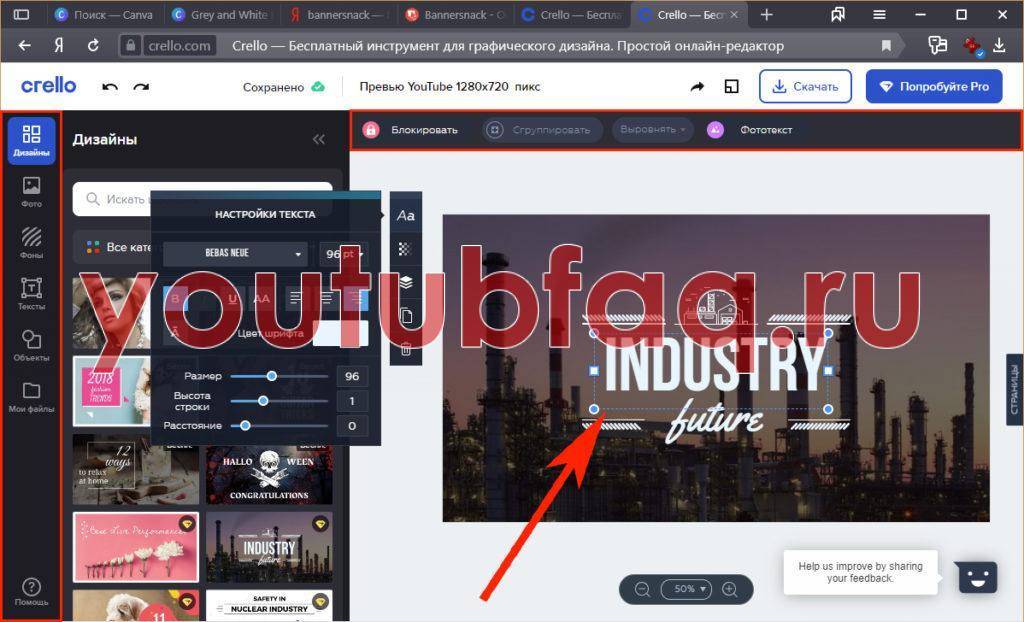Viewport: 1024px width, 622px height.
Task: Open the Фото sidebar section
Action: coord(31,192)
